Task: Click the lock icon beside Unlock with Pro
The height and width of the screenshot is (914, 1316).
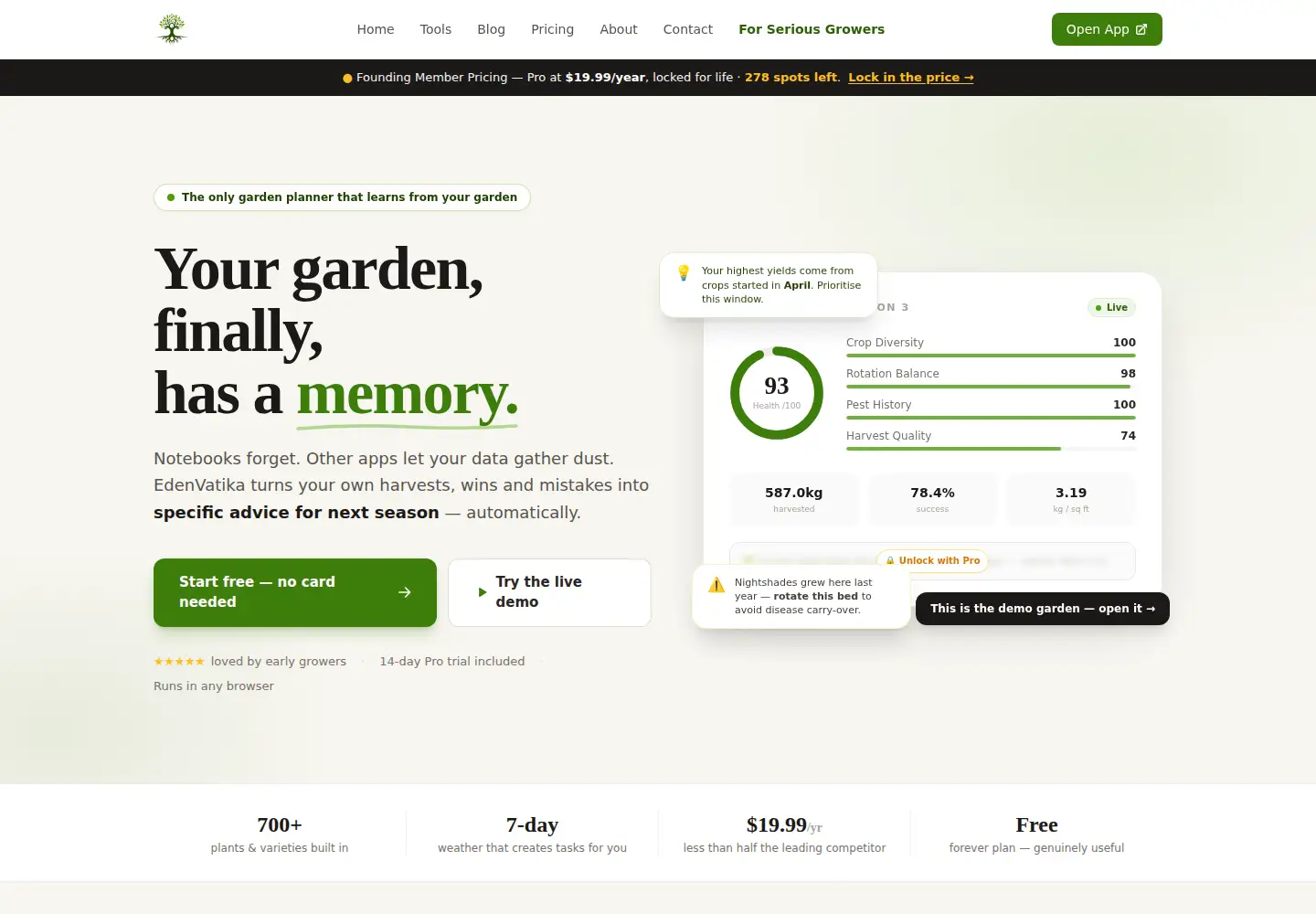Action: pos(890,561)
